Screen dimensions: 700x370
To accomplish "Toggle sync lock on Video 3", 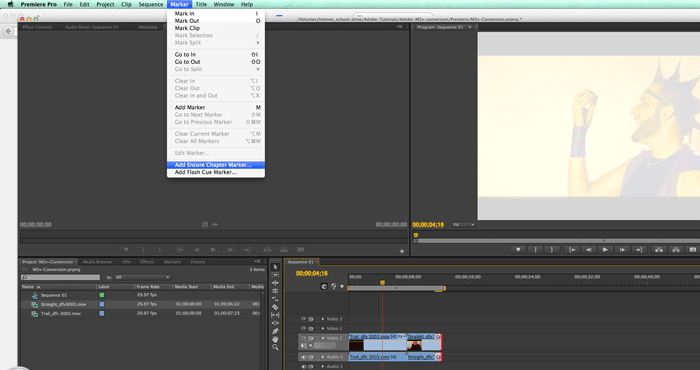I will 311,319.
